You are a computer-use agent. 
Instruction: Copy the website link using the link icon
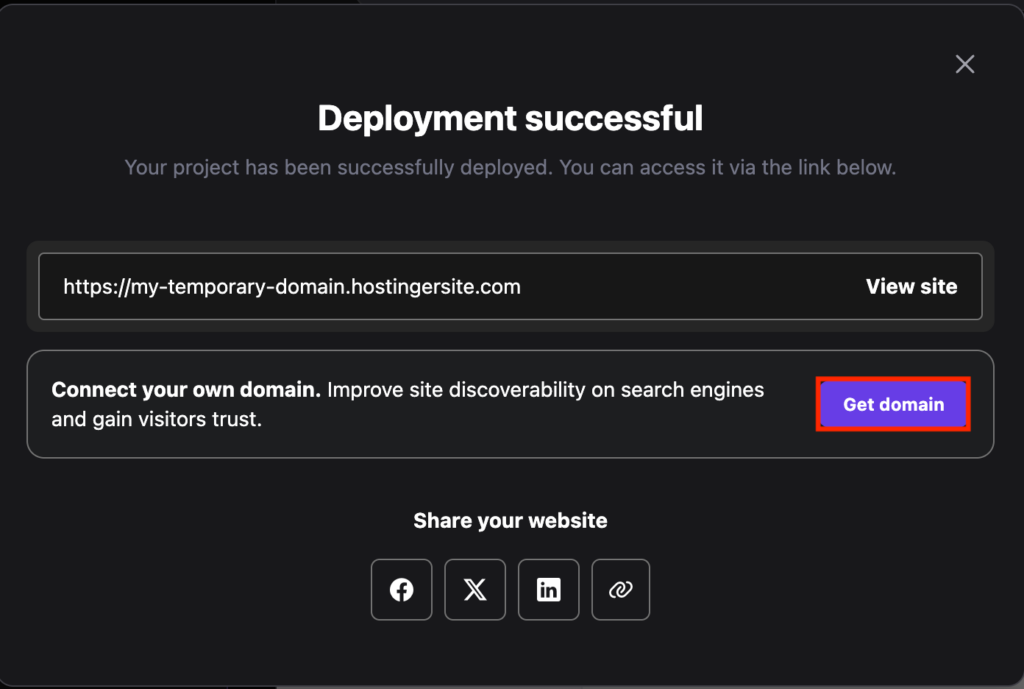point(620,589)
